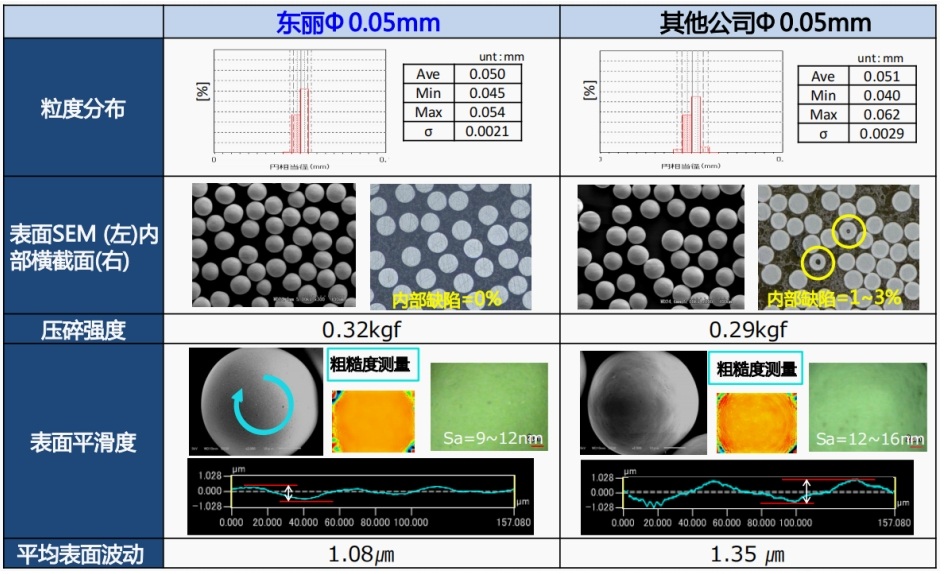This screenshot has width=946, height=574.
Task: Click the Toray Max value 0.054
Action: (x=487, y=112)
